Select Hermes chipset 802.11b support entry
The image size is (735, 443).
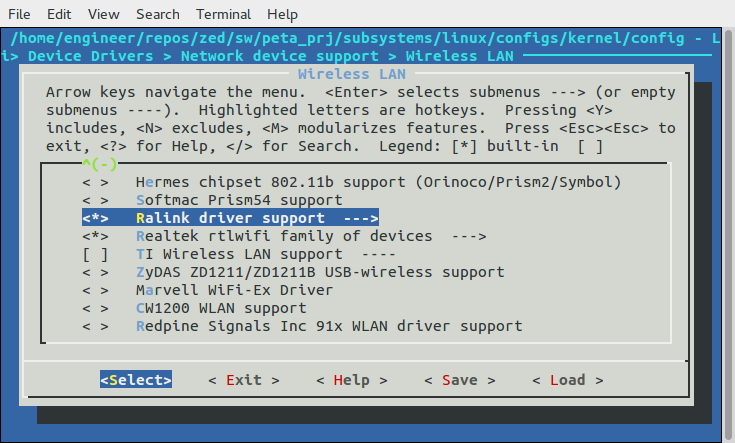[378, 182]
